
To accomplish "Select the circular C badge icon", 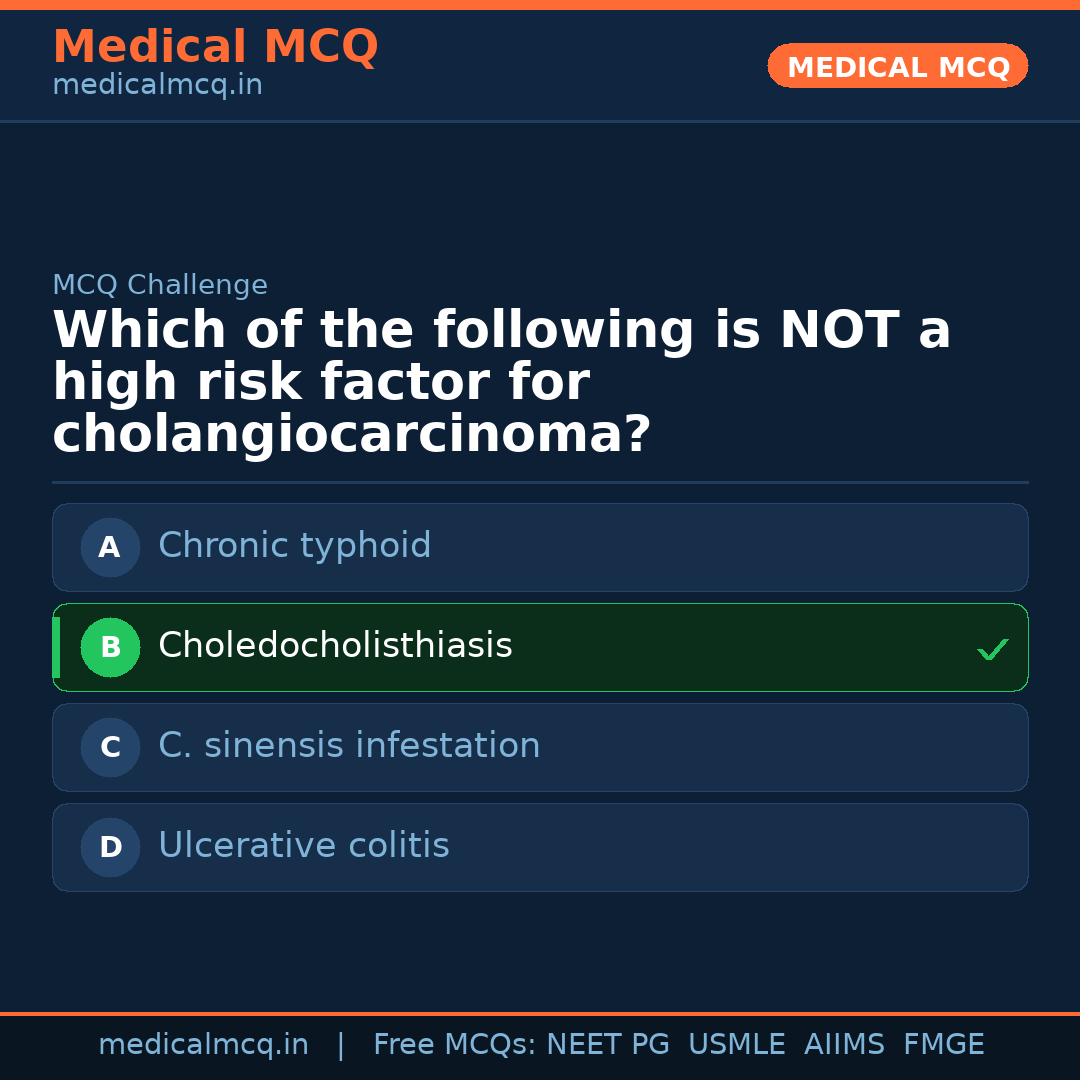I will click(110, 747).
